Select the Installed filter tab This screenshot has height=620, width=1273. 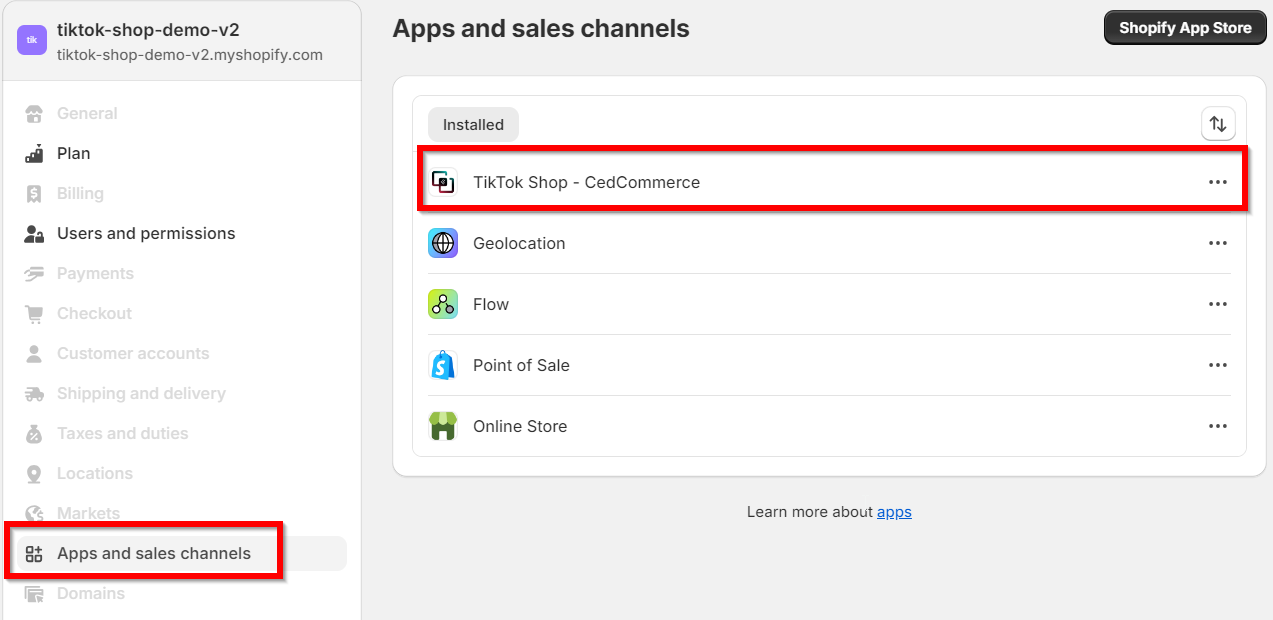[x=473, y=124]
